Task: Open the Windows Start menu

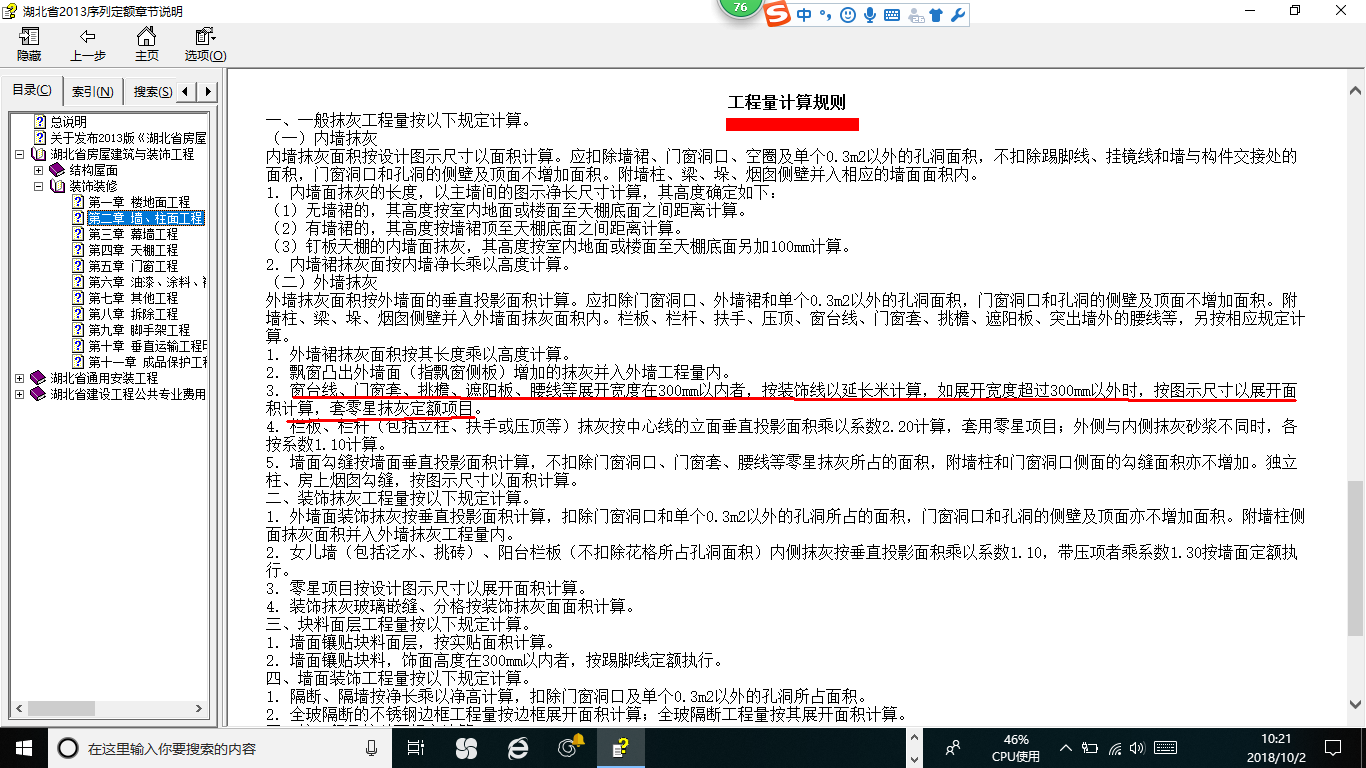Action: pyautogui.click(x=23, y=747)
